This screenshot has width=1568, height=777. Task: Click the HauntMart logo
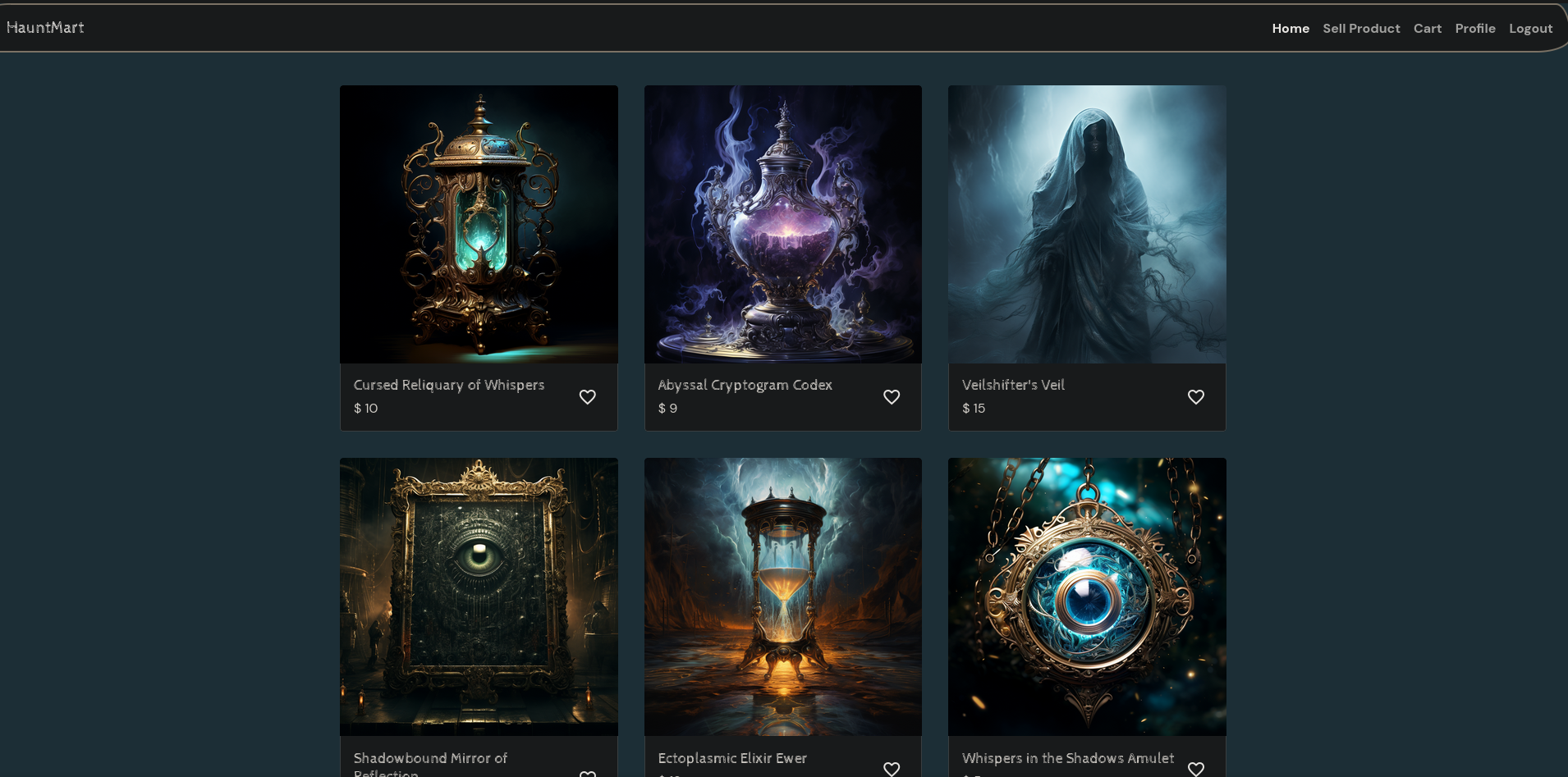[x=45, y=27]
